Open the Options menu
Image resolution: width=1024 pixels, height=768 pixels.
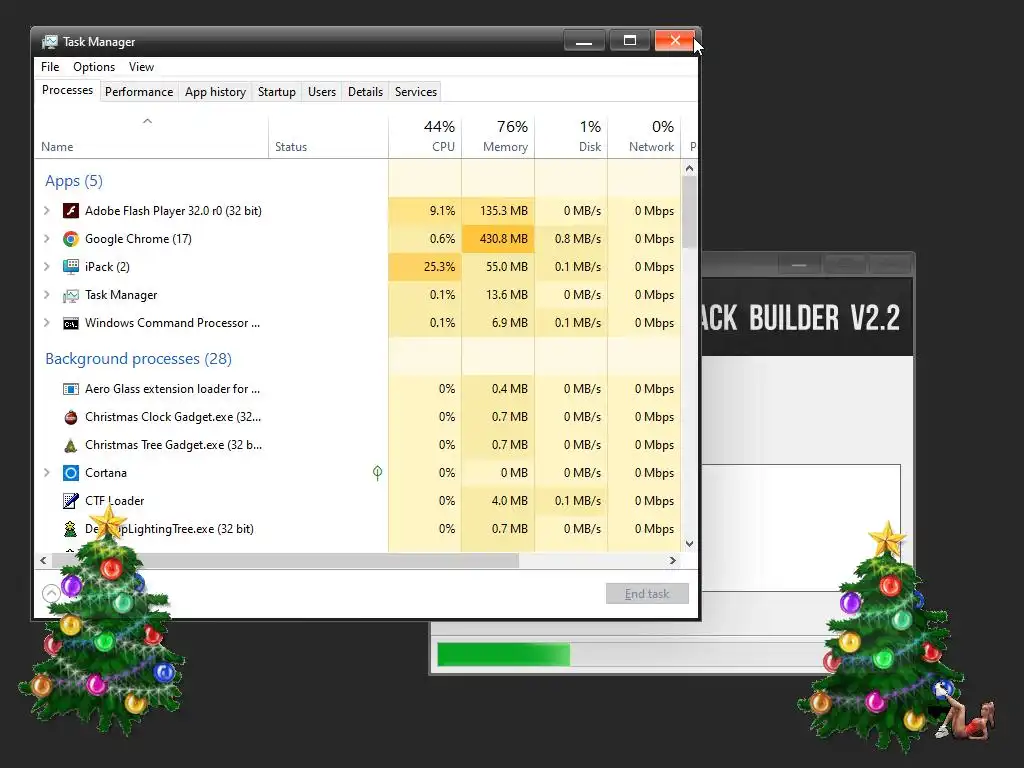pyautogui.click(x=94, y=67)
